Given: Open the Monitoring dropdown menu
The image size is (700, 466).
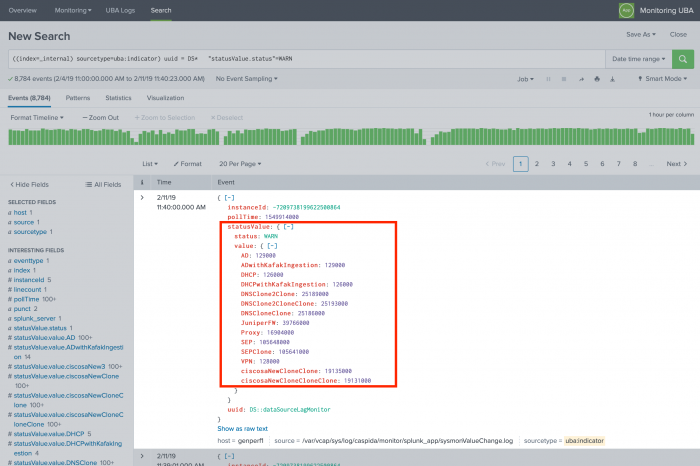Looking at the screenshot, I should click(73, 10).
